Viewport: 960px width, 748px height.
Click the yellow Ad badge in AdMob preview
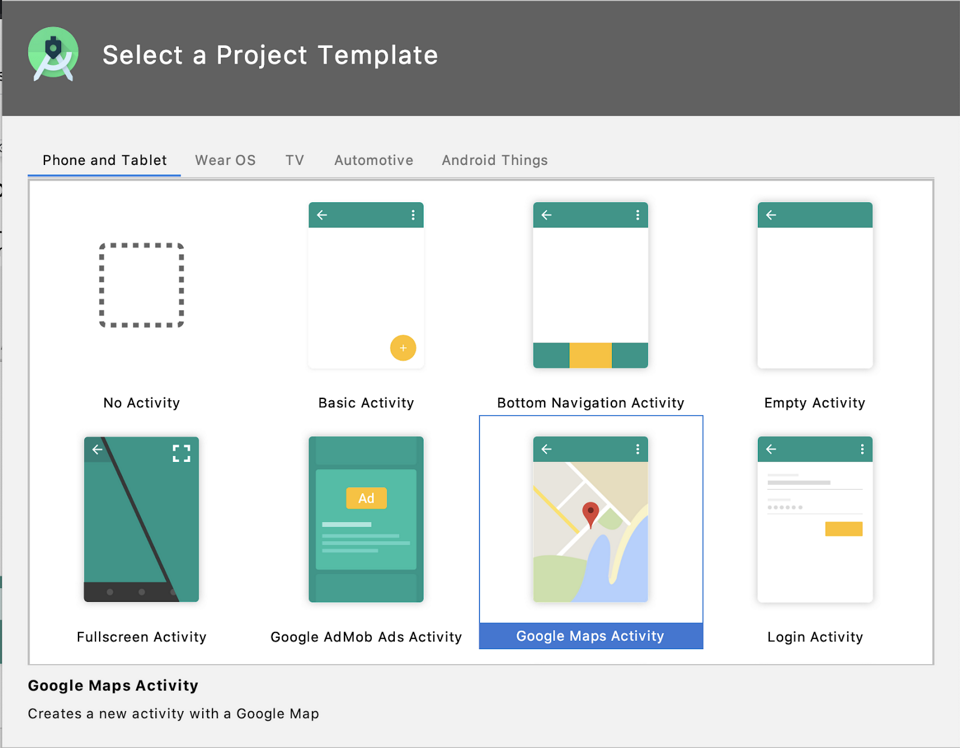pyautogui.click(x=366, y=498)
